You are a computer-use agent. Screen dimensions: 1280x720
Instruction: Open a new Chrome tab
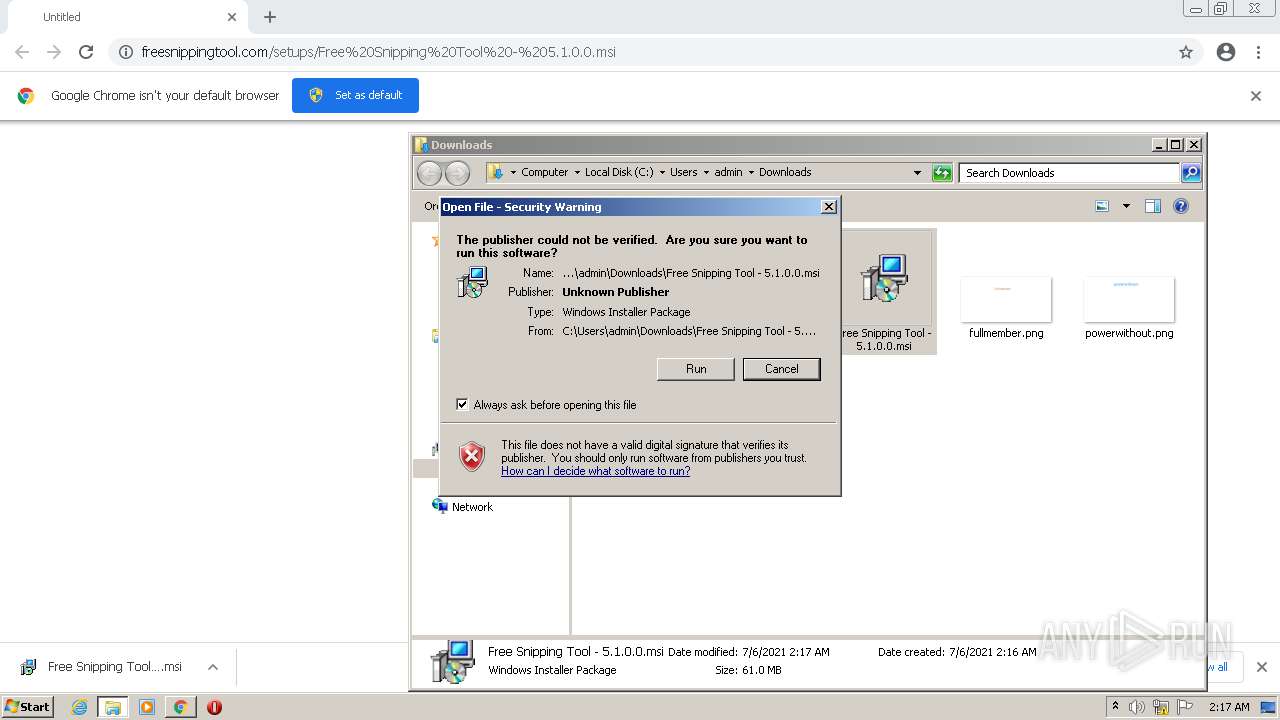(x=270, y=17)
